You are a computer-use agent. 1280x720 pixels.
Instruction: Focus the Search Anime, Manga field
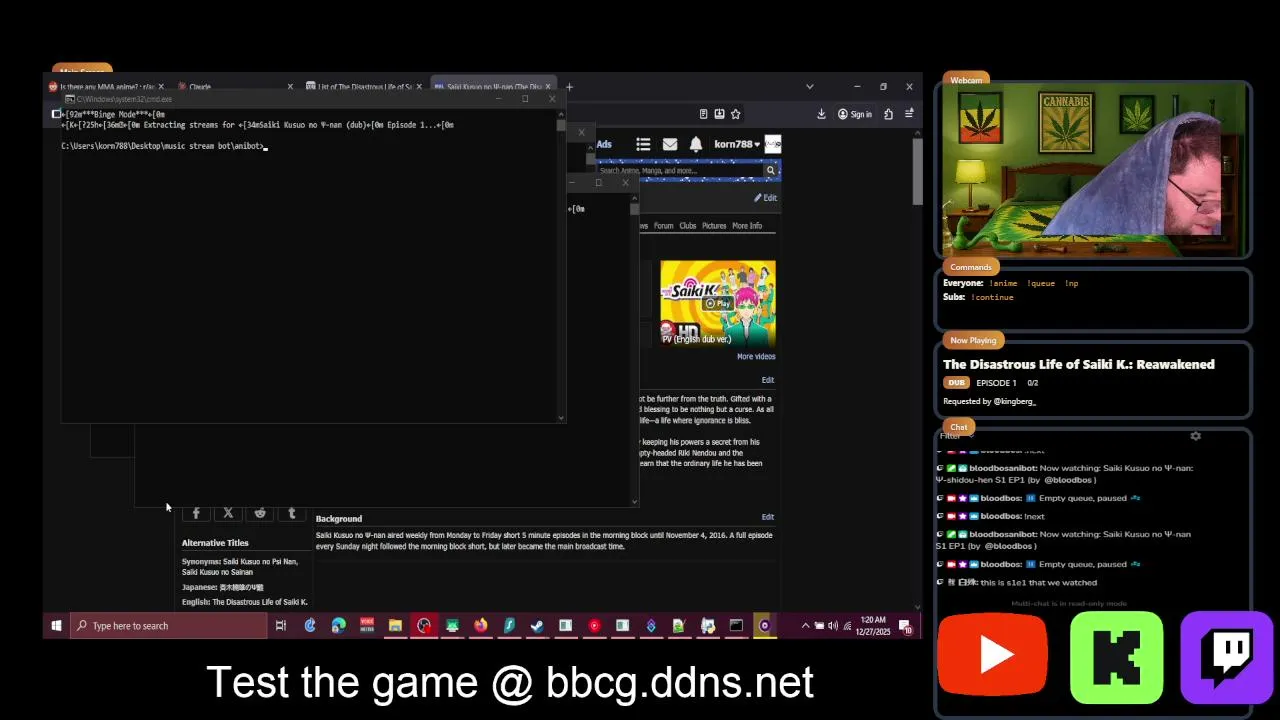680,171
